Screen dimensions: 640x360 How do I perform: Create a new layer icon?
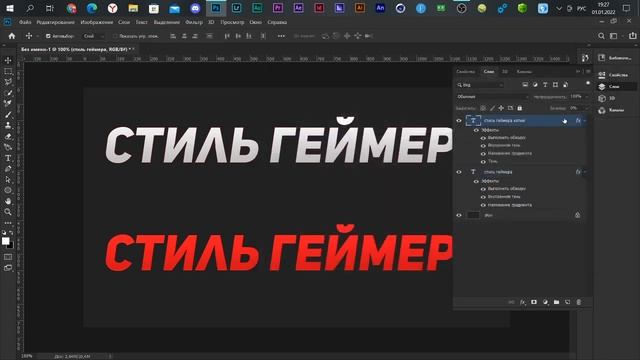point(567,302)
